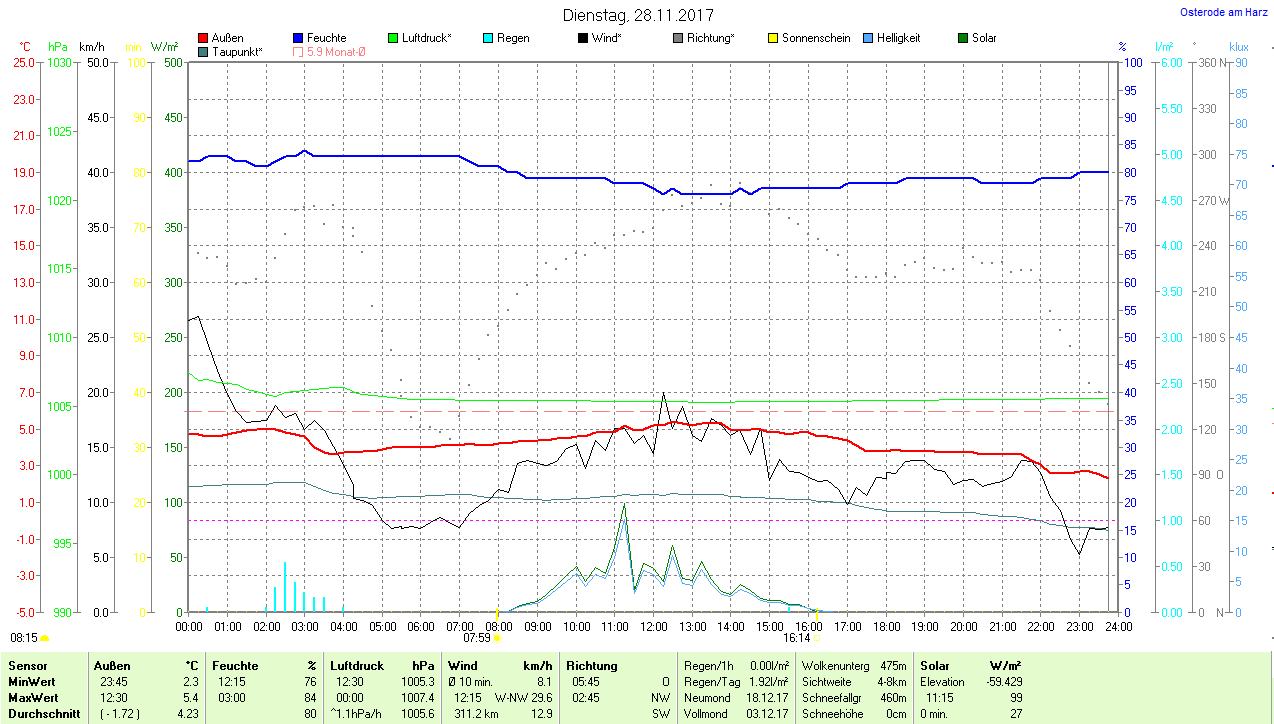1274x724 pixels.
Task: Open the Osterode am Harz link
Action: pos(1223,13)
